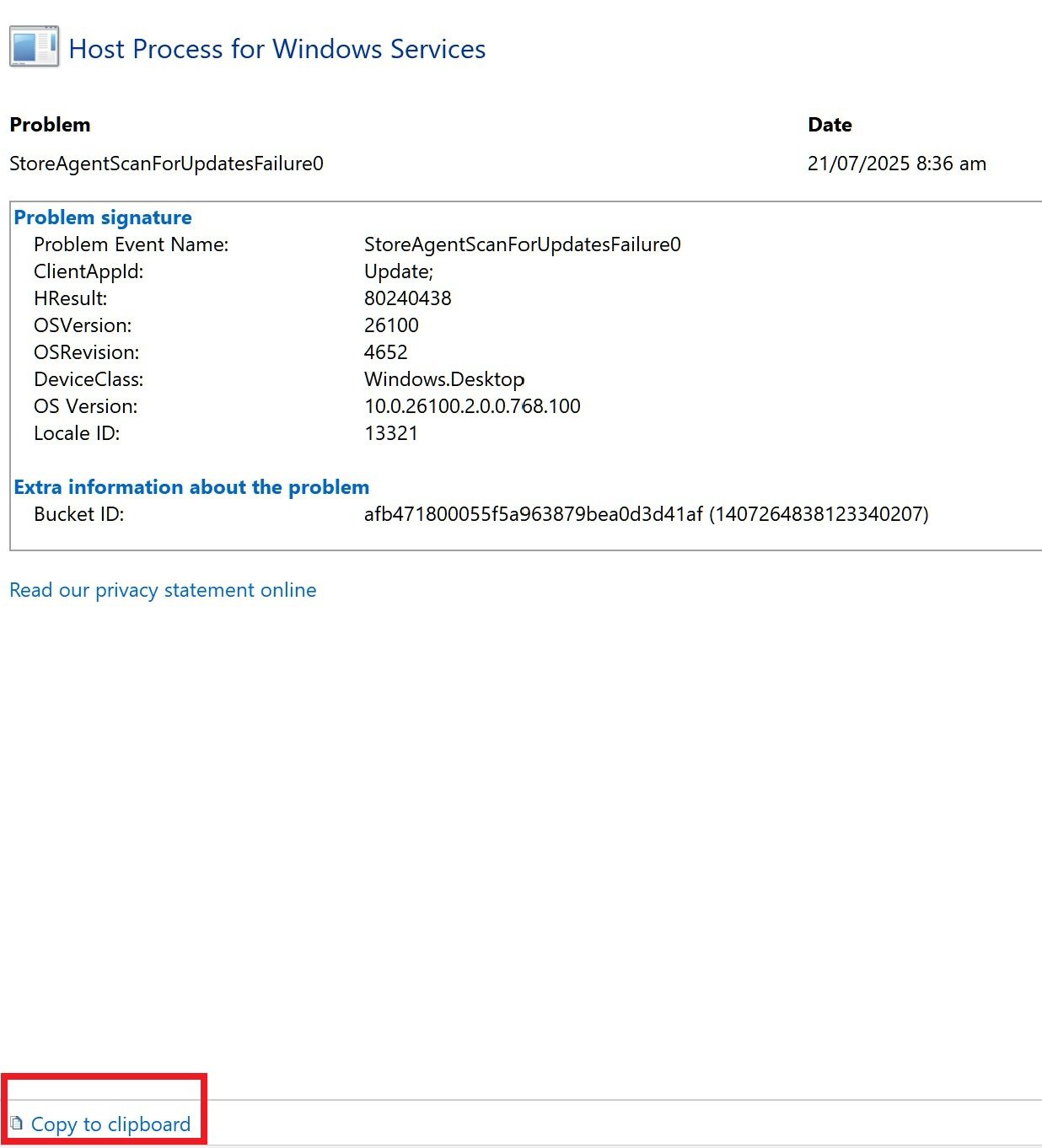Select the Locale ID label

[x=77, y=433]
